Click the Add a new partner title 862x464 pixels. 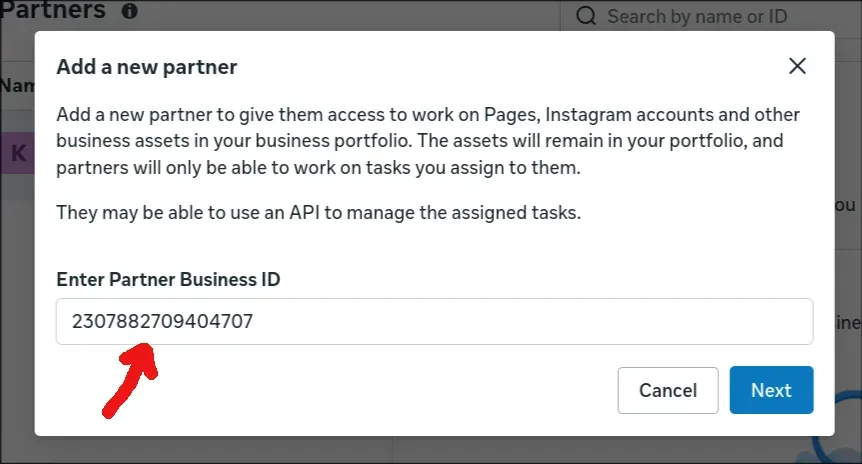147,67
